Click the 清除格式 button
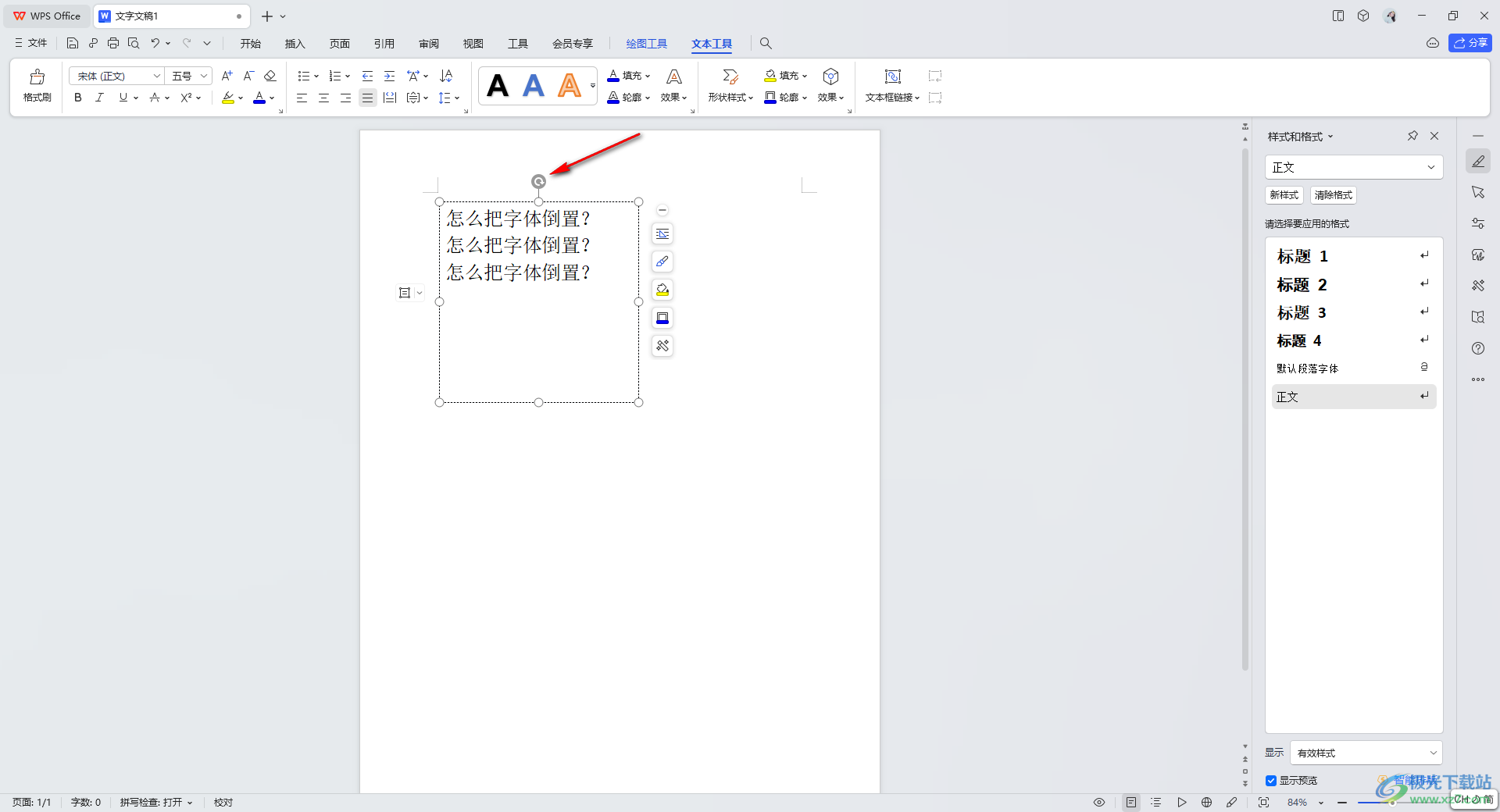1500x812 pixels. 1334,195
